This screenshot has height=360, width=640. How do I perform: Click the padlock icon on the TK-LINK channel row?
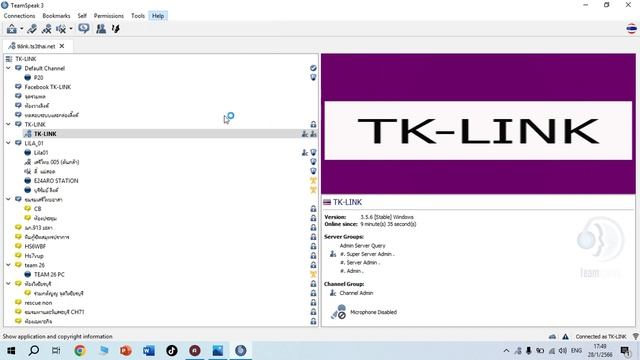click(313, 124)
